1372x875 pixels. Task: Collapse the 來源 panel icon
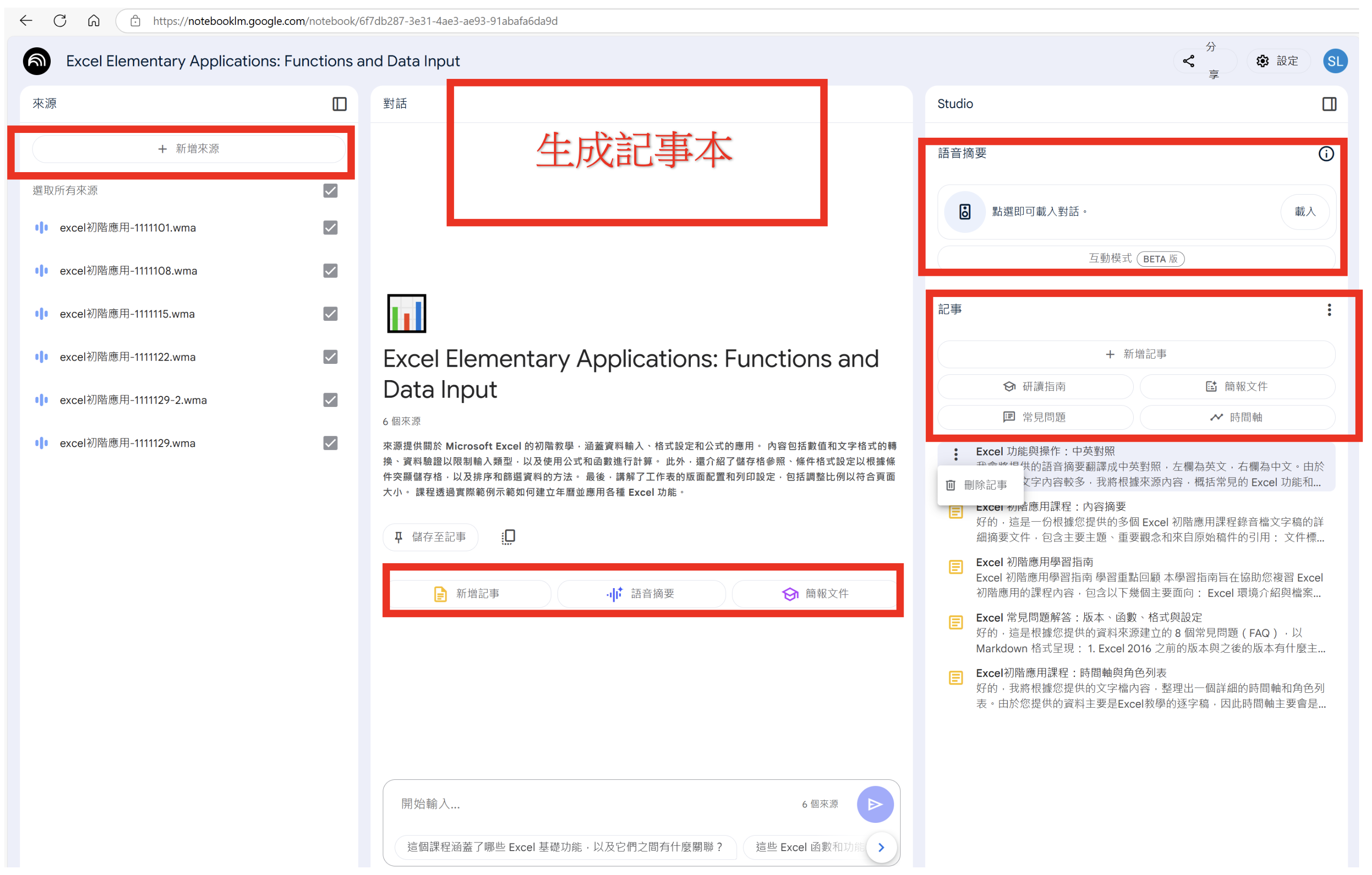tap(340, 104)
